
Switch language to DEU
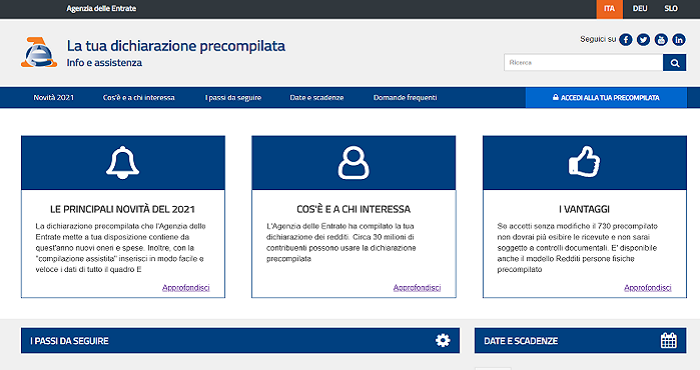(x=640, y=8)
